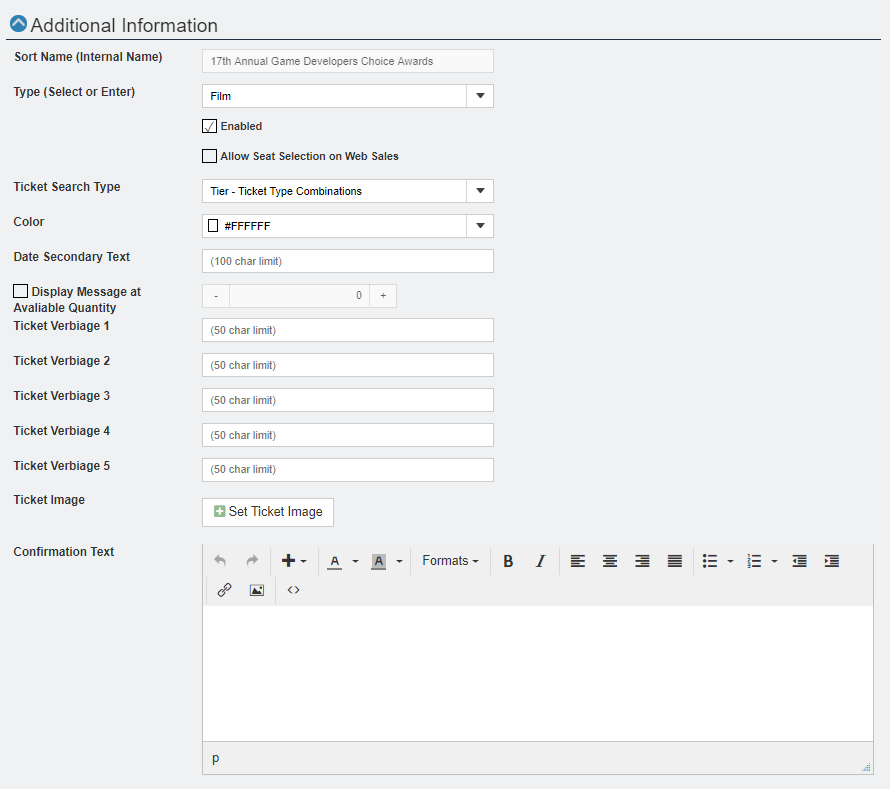Viewport: 890px width, 789px height.
Task: Click the Set Ticket Image button
Action: tap(267, 511)
